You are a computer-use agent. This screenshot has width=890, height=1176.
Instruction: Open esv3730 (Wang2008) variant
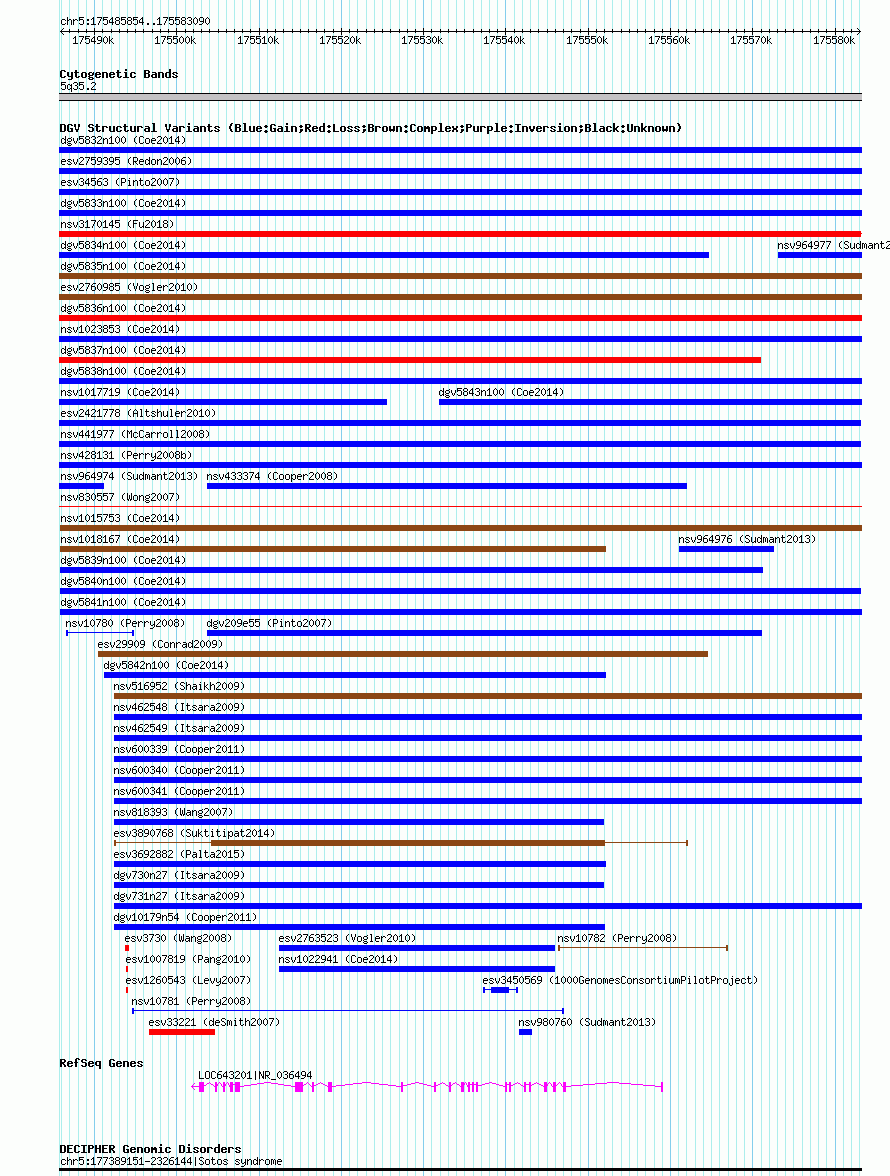click(127, 948)
